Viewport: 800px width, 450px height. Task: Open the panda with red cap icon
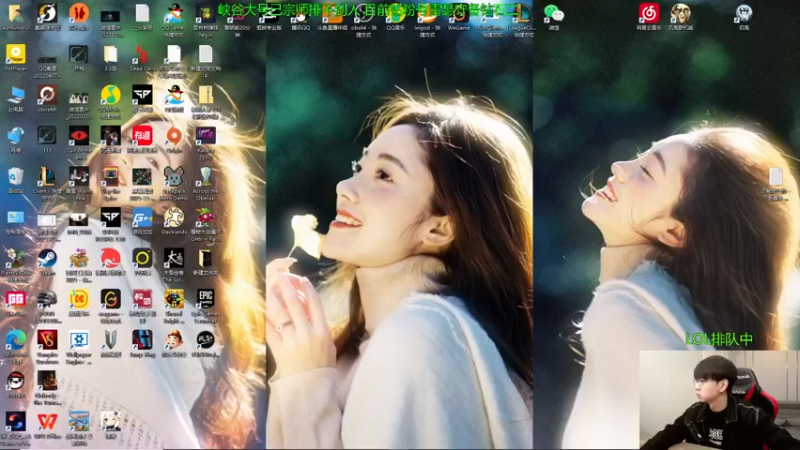[x=15, y=381]
